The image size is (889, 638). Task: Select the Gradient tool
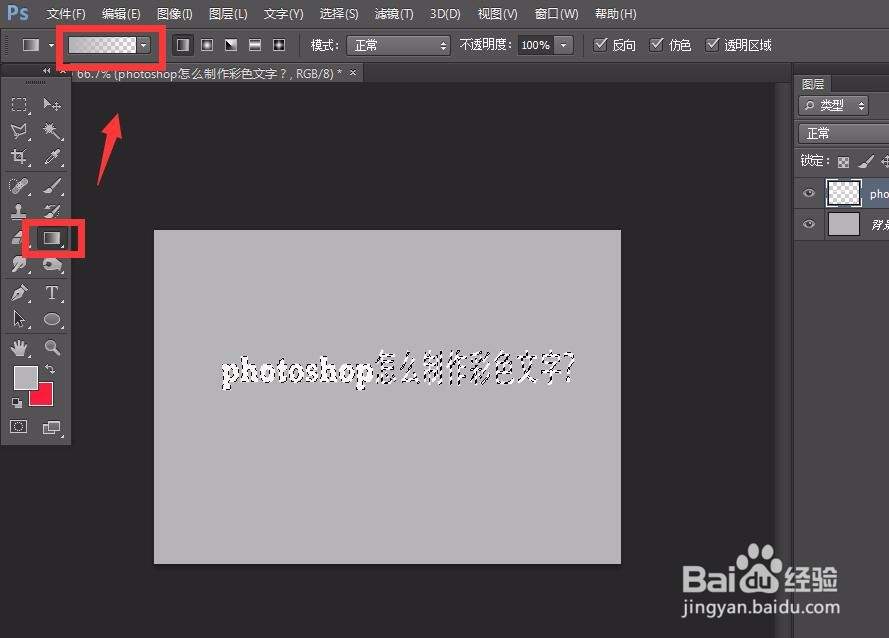coord(52,238)
